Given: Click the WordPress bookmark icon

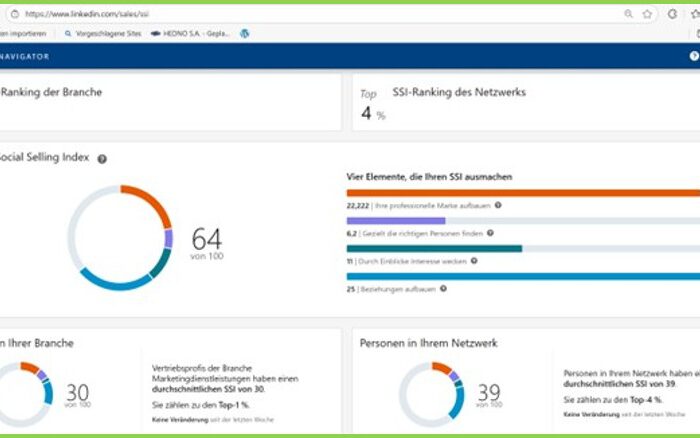Looking at the screenshot, I should 245,33.
